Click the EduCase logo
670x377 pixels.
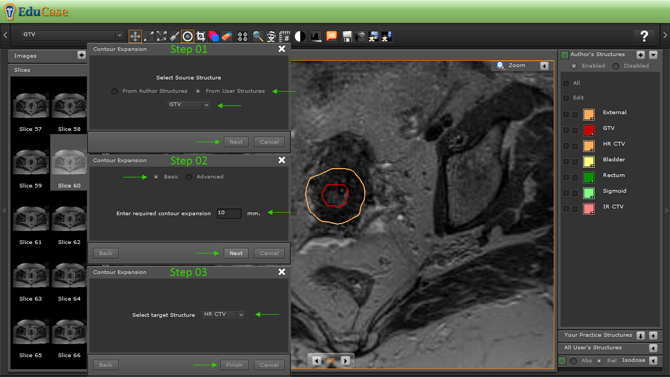click(36, 12)
